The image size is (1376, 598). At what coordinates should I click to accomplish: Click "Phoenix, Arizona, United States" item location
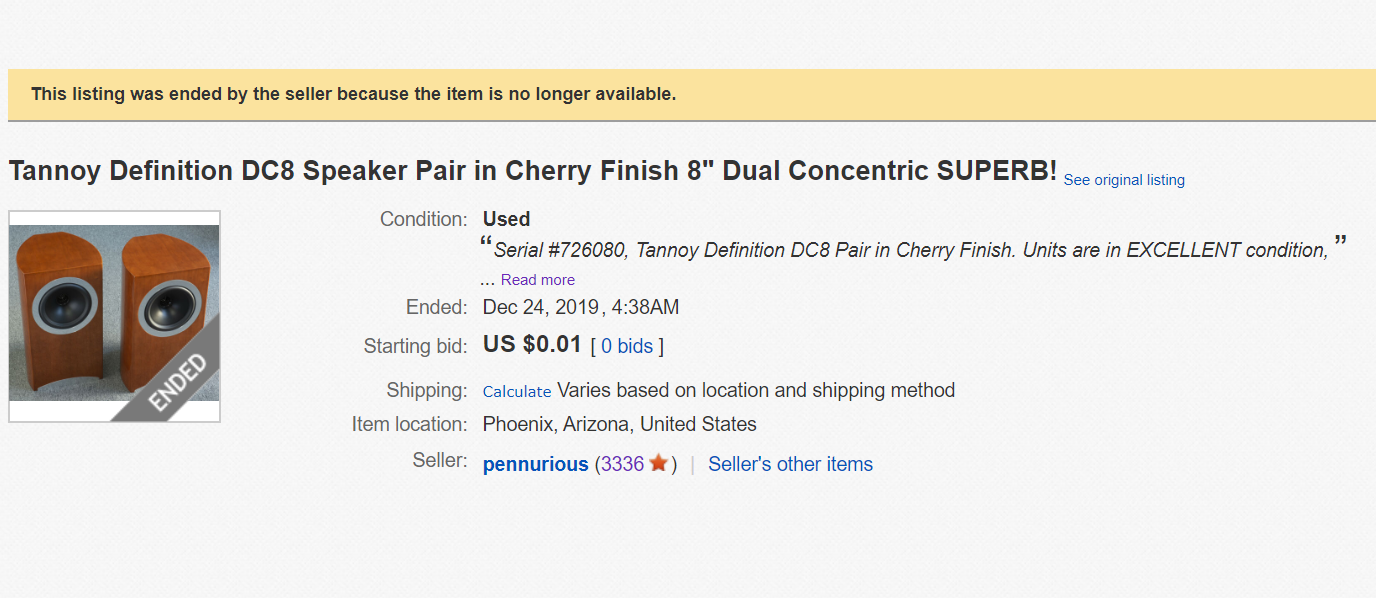pyautogui.click(x=619, y=424)
